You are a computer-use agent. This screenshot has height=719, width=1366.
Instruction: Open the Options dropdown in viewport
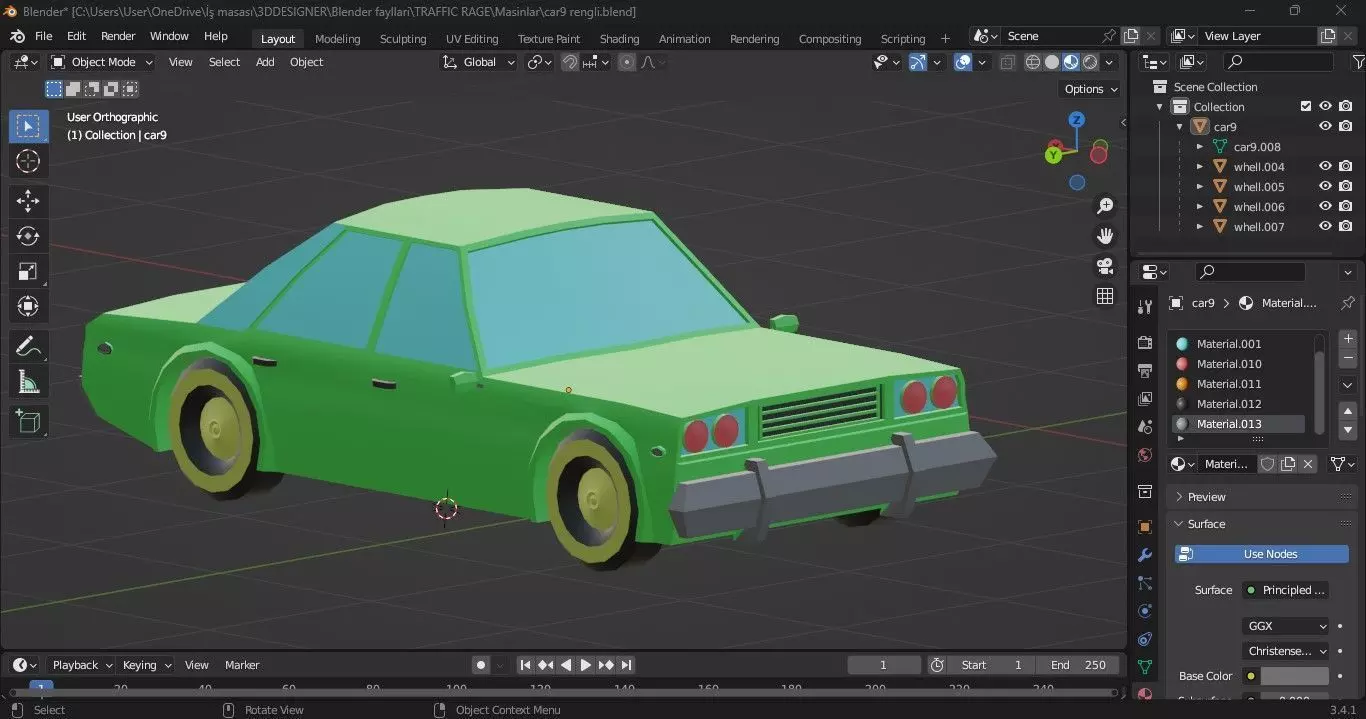pos(1091,89)
